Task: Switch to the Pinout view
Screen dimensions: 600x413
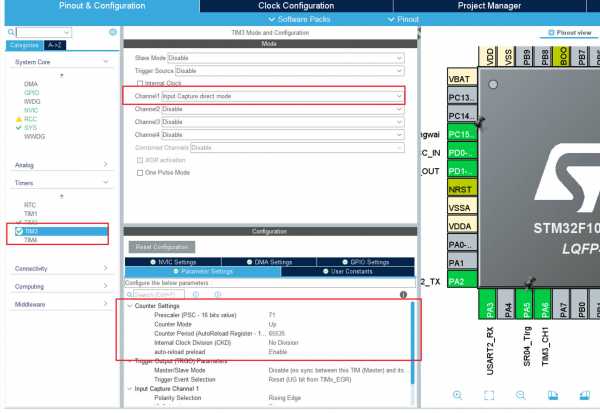Action: (x=570, y=33)
